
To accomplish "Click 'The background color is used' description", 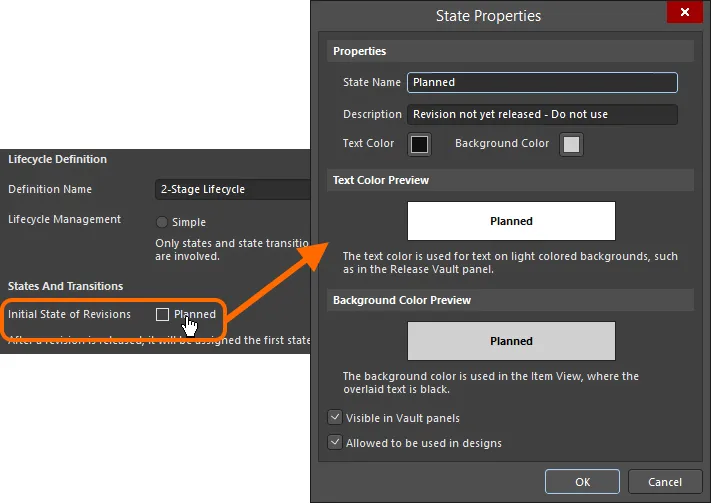I will pyautogui.click(x=491, y=383).
